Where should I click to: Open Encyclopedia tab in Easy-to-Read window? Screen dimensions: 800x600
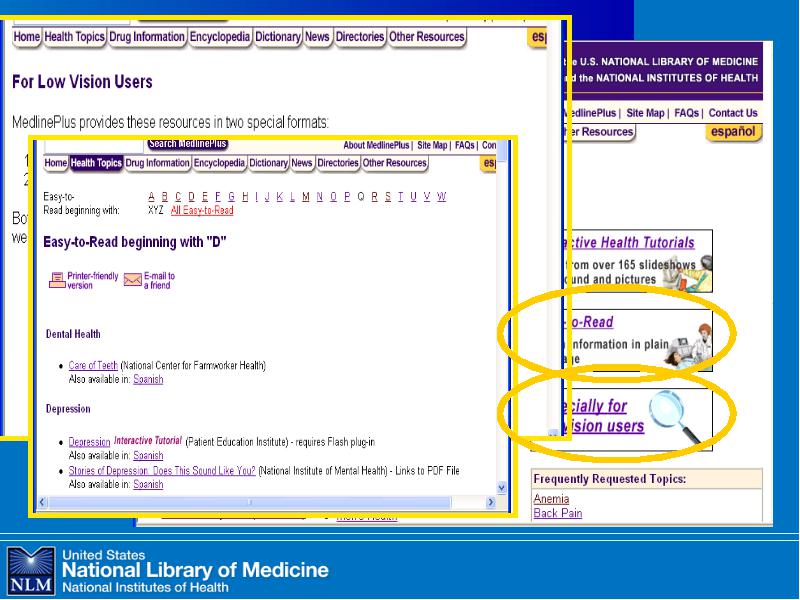pyautogui.click(x=219, y=163)
